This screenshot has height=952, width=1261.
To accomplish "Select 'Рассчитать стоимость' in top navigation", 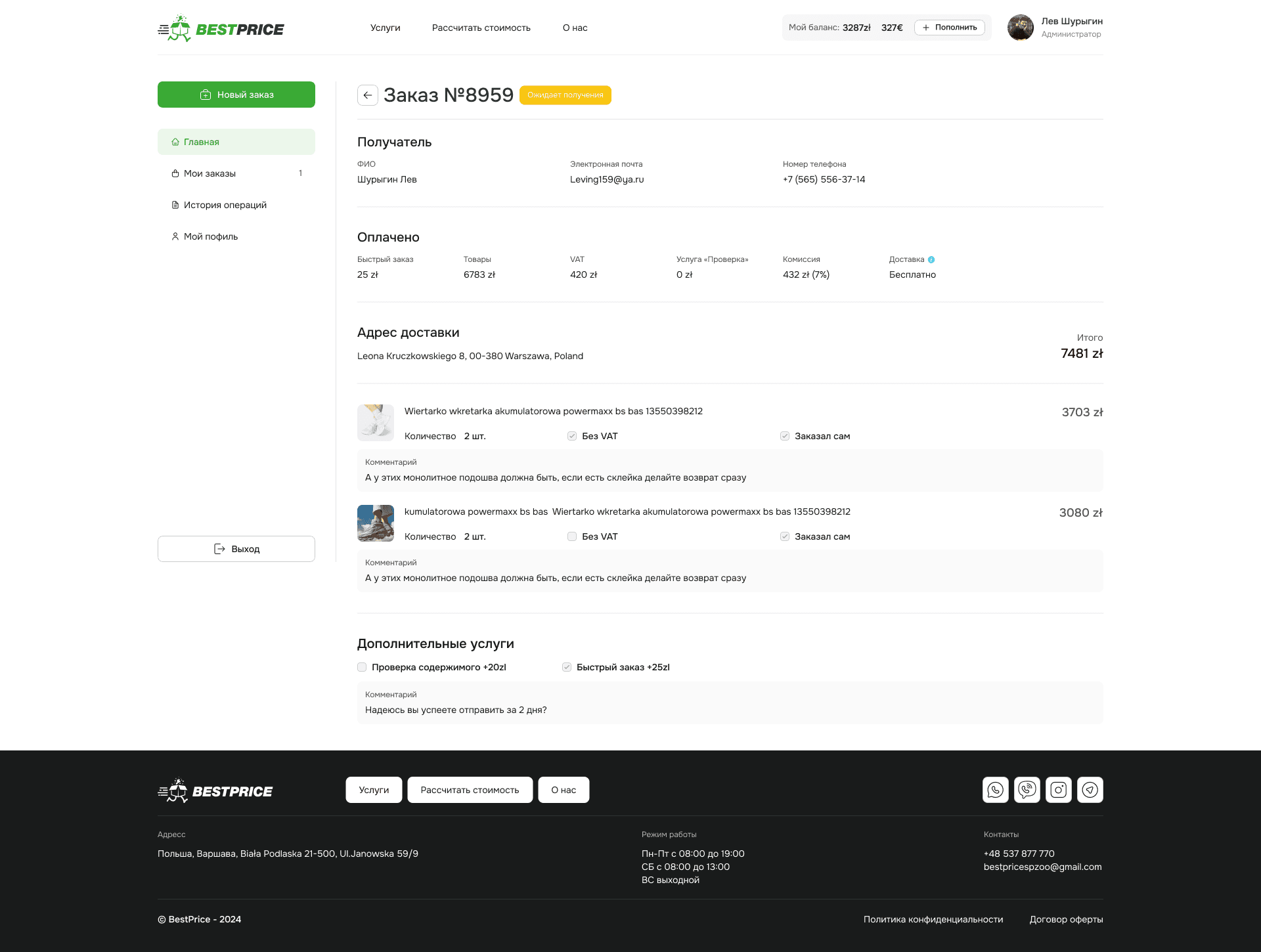I will point(481,28).
